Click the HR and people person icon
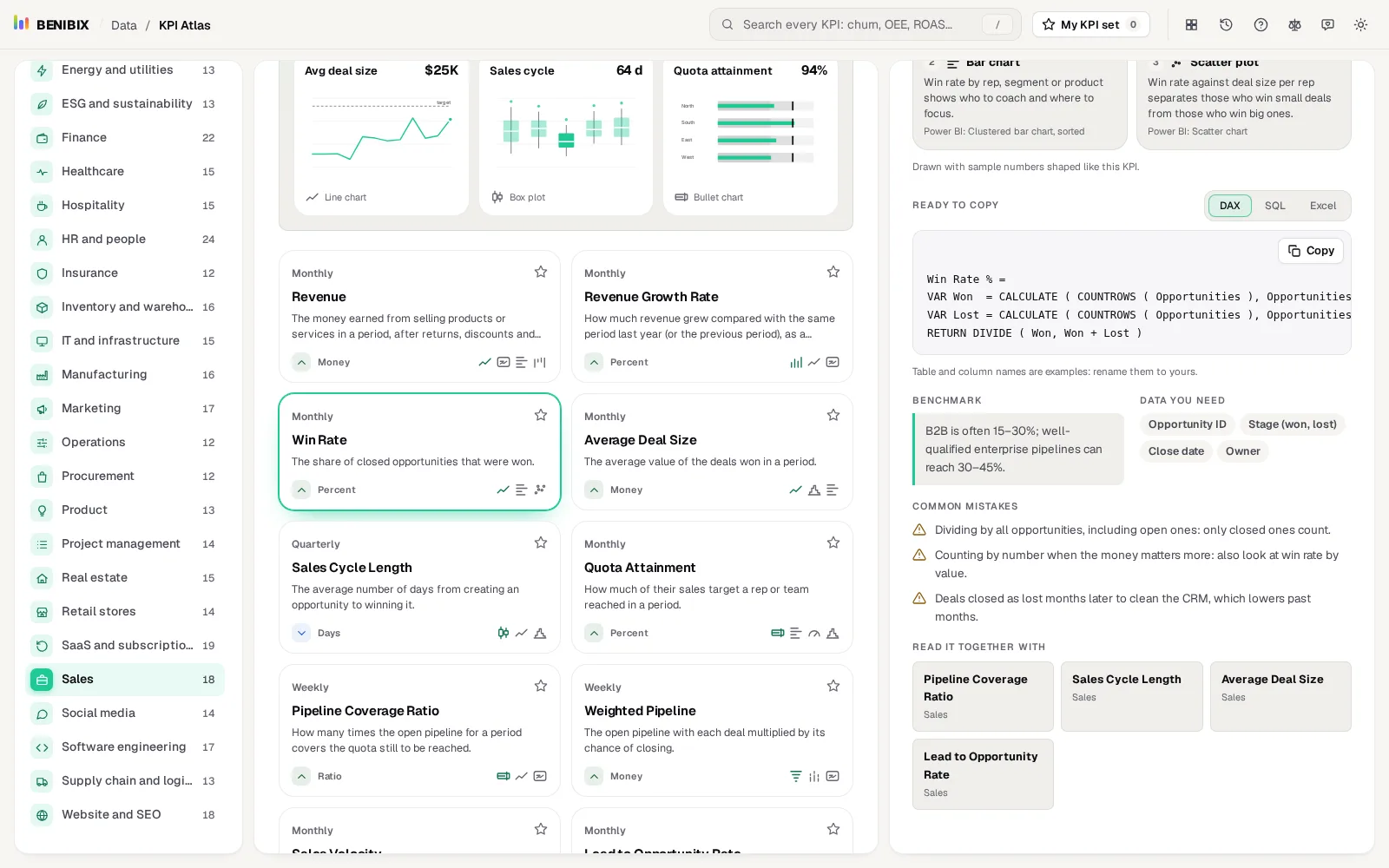The width and height of the screenshot is (1389, 868). tap(42, 239)
